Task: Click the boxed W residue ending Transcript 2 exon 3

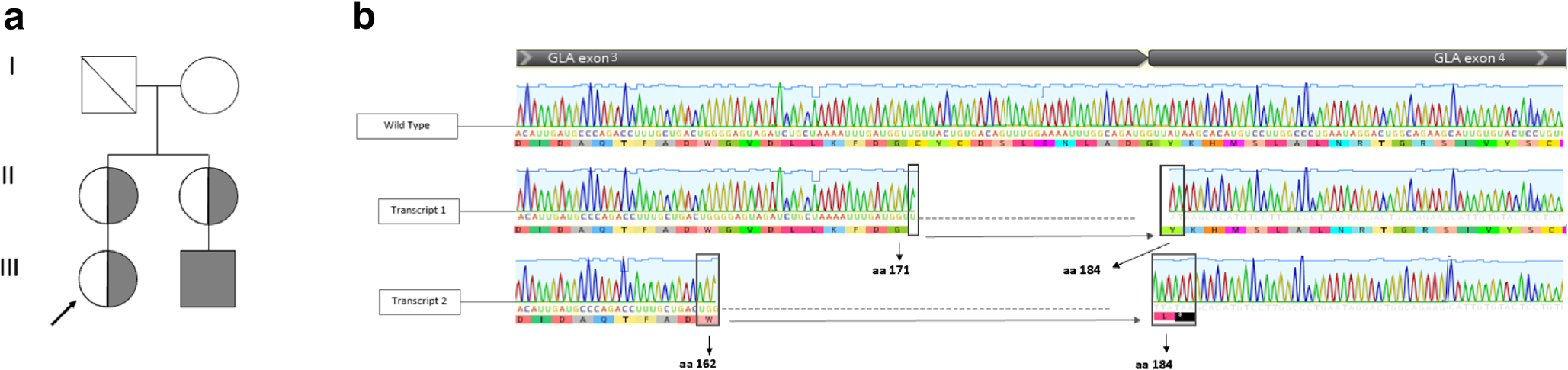Action: click(709, 320)
